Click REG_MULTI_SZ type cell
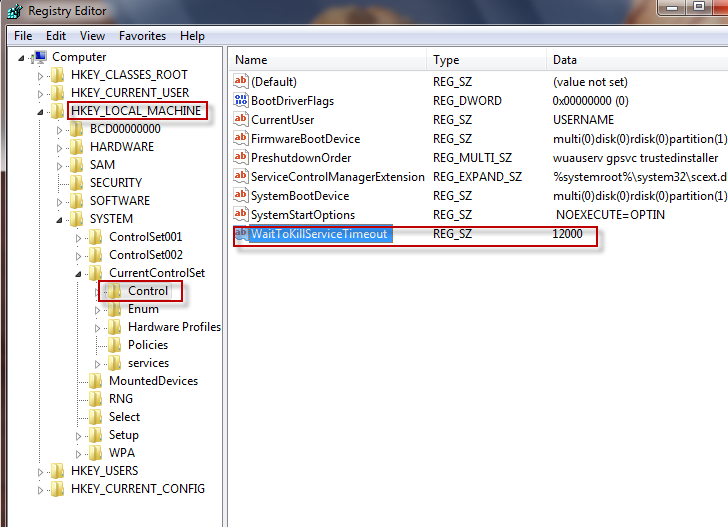The image size is (728, 527). (x=472, y=158)
